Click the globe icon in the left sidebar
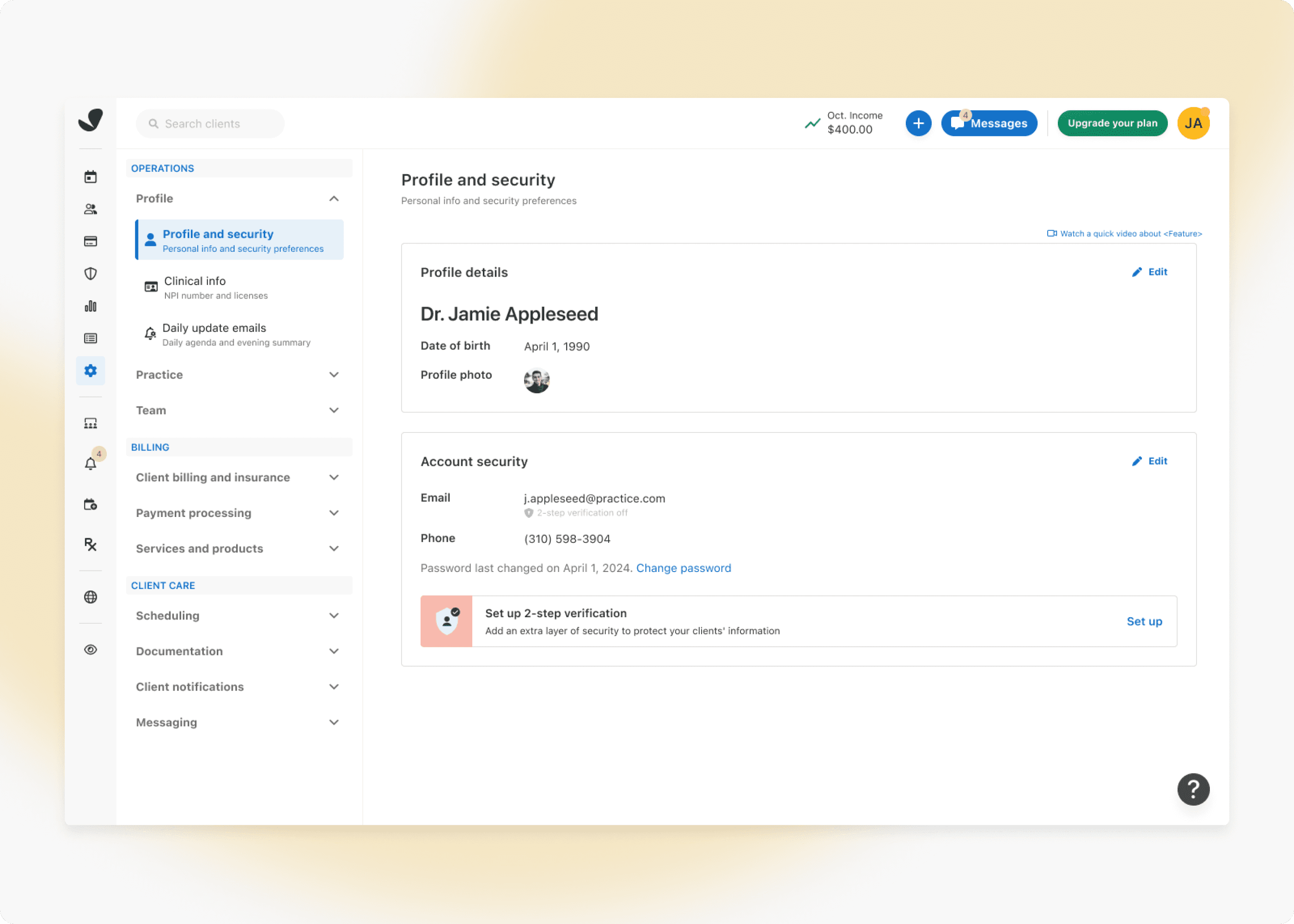1294x924 pixels. (x=91, y=597)
